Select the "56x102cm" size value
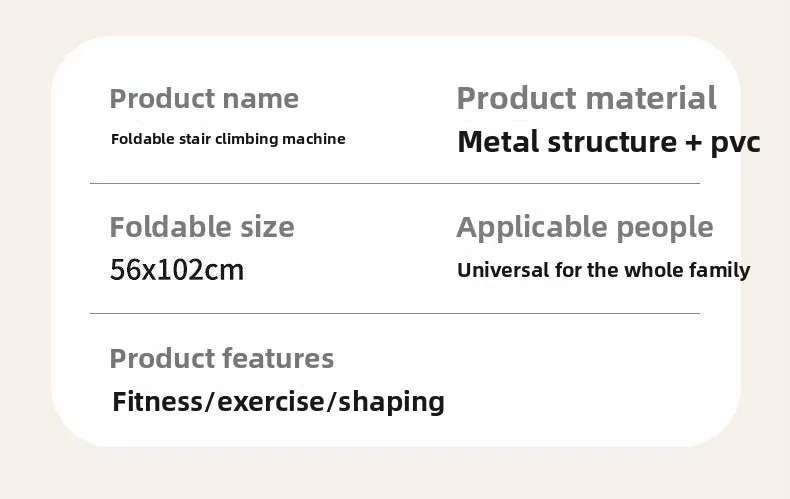 [176, 270]
